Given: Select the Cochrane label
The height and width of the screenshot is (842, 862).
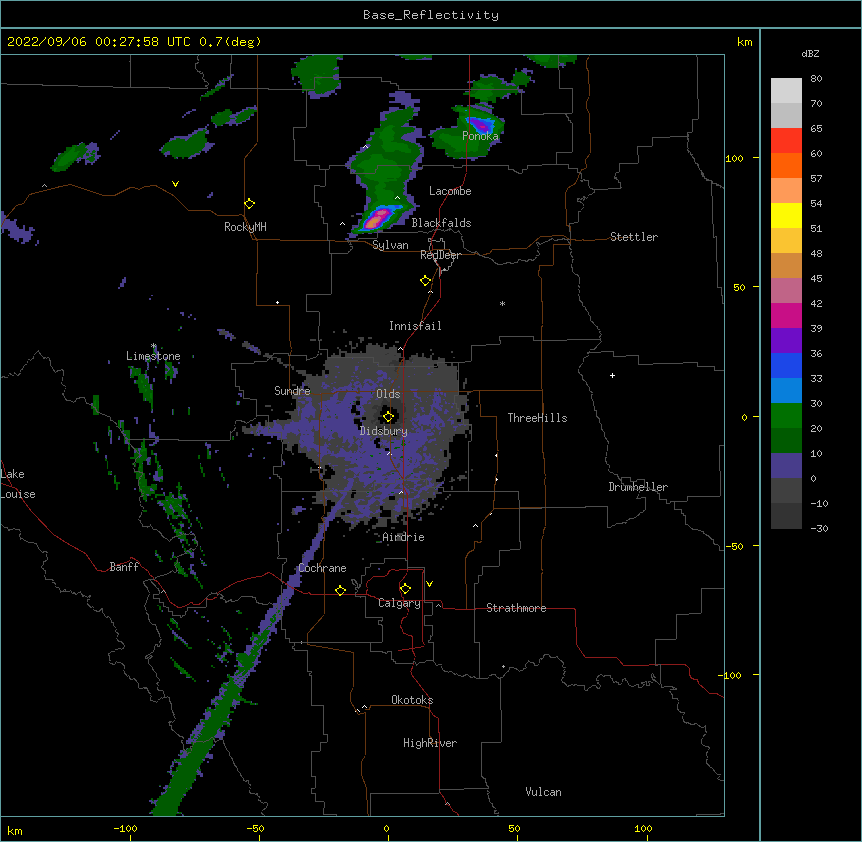Looking at the screenshot, I should click(322, 568).
